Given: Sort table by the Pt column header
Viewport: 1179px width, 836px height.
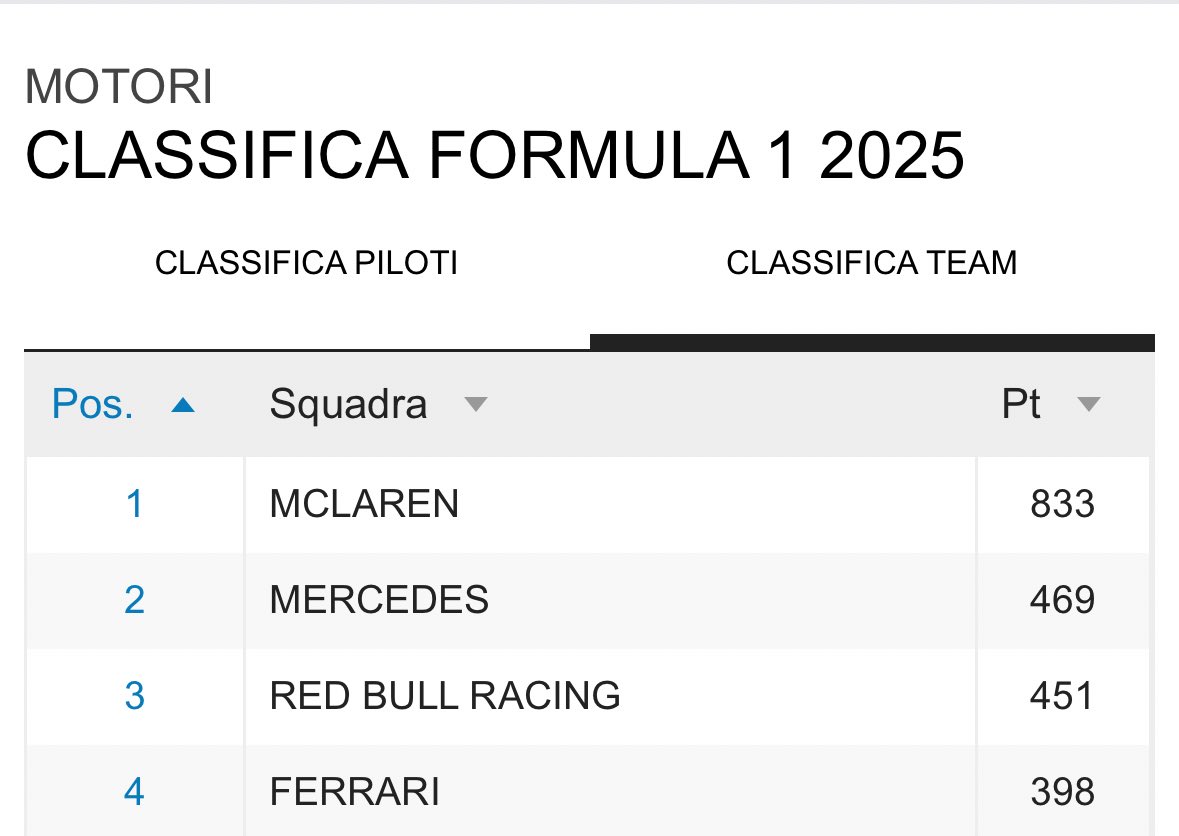Looking at the screenshot, I should (x=1021, y=404).
